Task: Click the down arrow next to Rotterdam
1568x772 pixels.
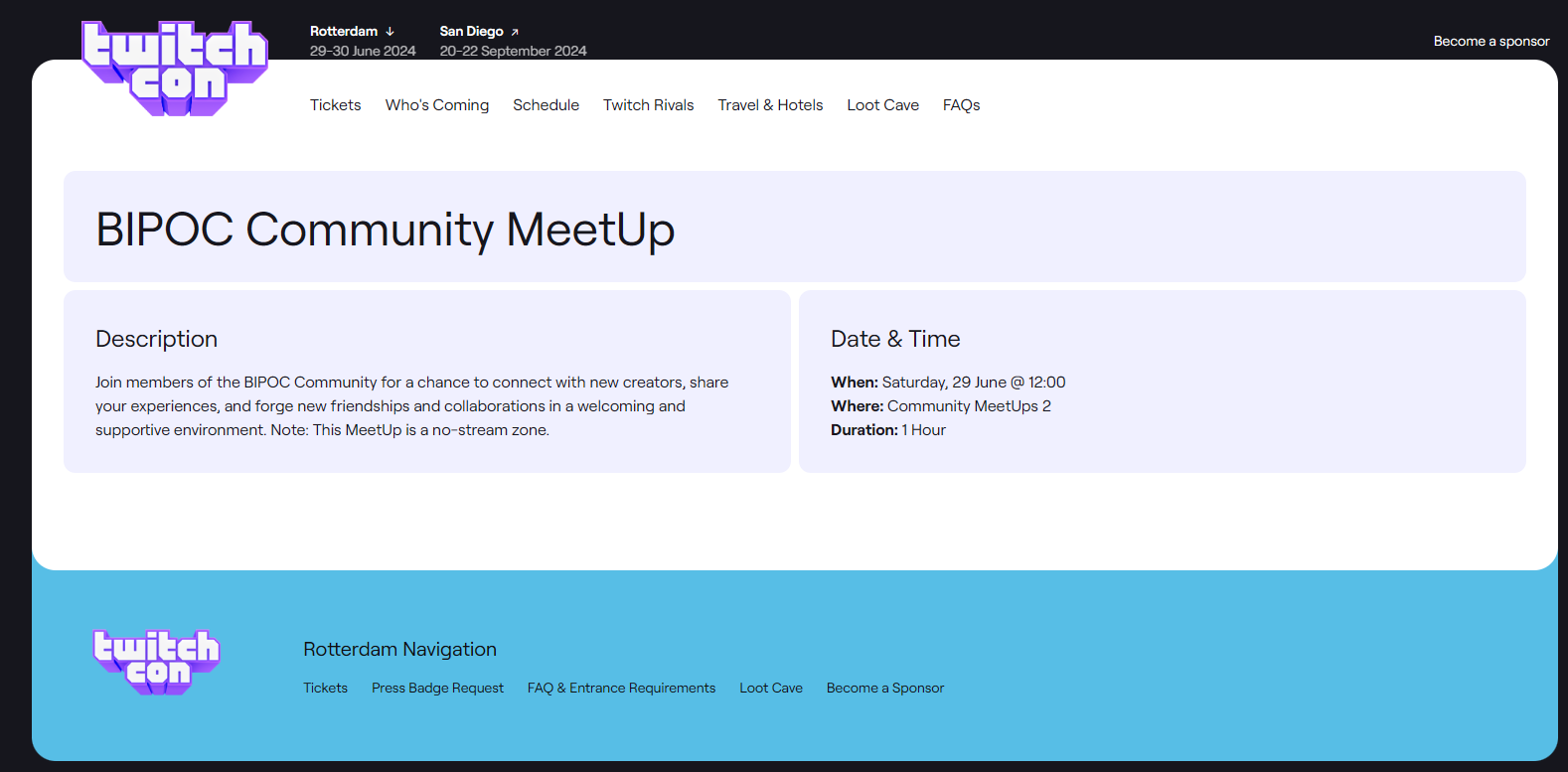Action: coord(390,32)
